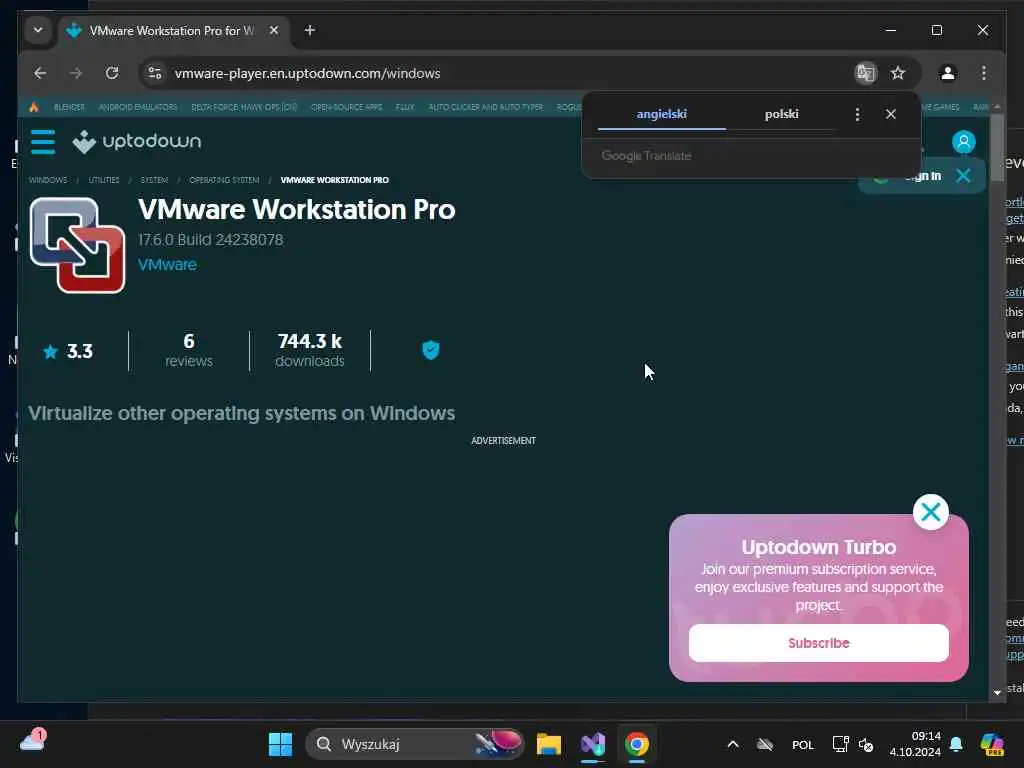Click the Uptodown logo
This screenshot has height=768, width=1024.
(136, 142)
